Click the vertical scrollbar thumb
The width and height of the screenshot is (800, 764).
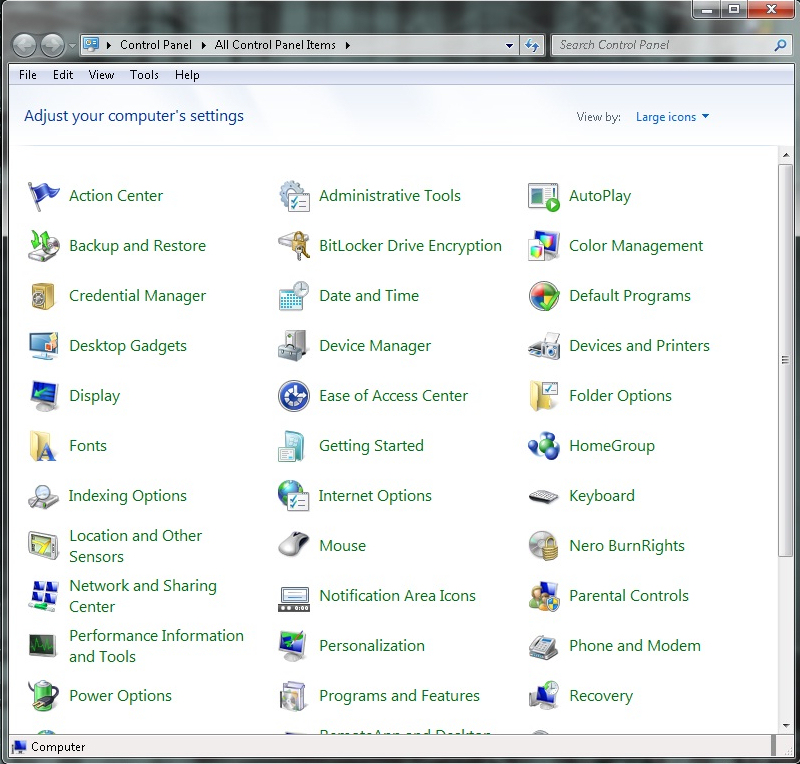click(x=785, y=360)
